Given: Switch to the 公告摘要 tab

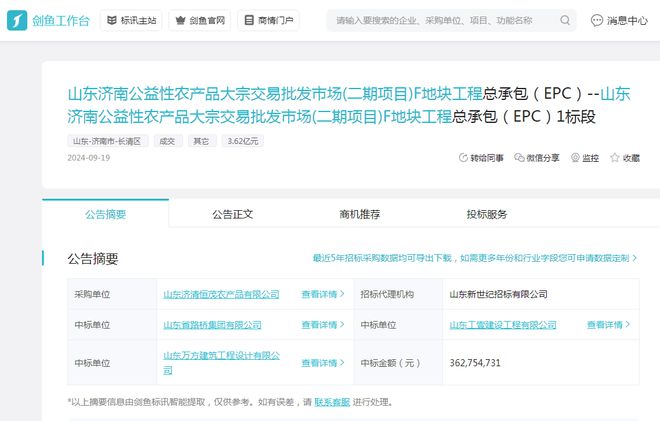Looking at the screenshot, I should (x=106, y=214).
